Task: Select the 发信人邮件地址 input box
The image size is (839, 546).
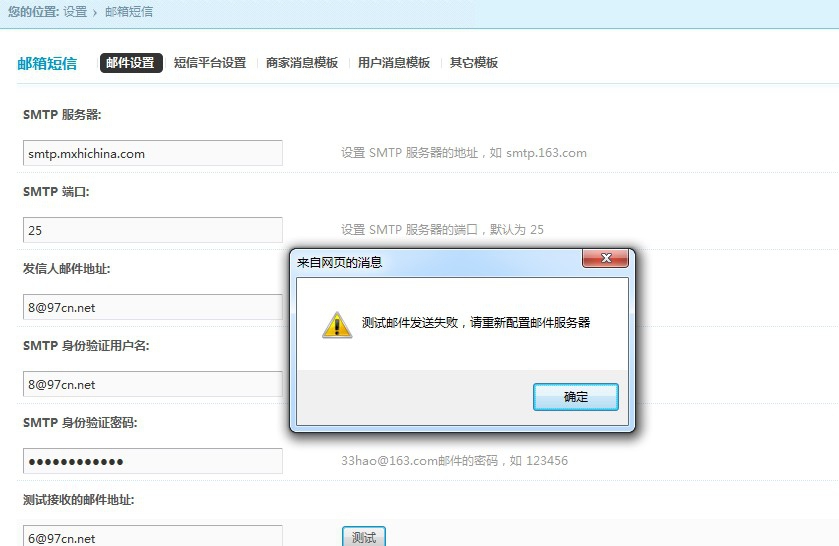Action: [x=152, y=307]
